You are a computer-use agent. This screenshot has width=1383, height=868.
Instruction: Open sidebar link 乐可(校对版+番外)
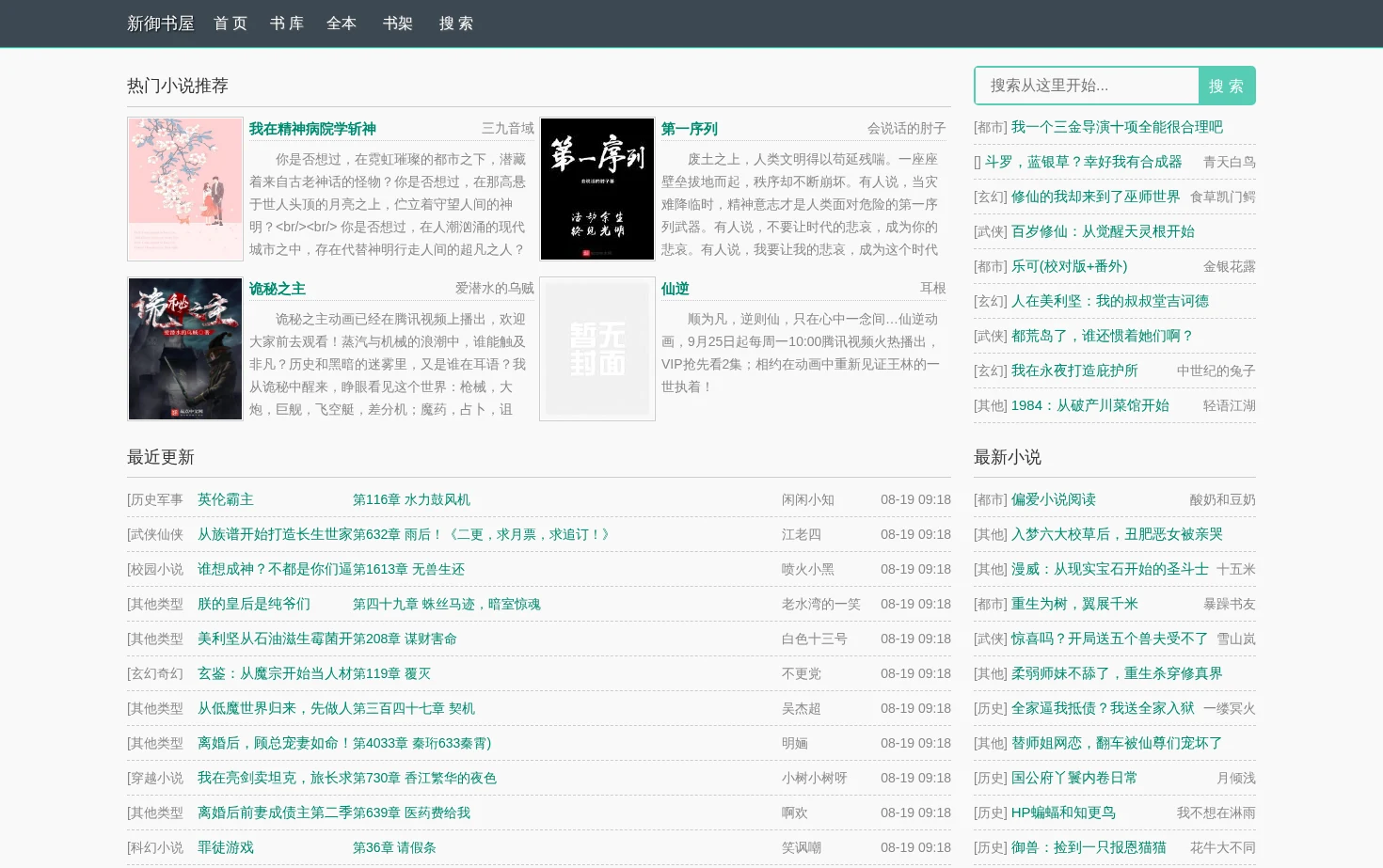(x=1069, y=266)
